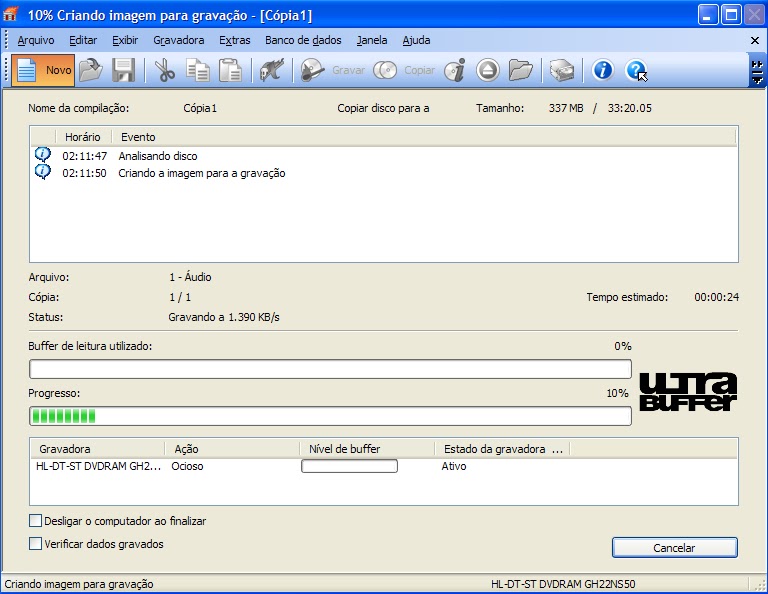Click the Gravando a 1.390 KB/s status

tap(224, 317)
